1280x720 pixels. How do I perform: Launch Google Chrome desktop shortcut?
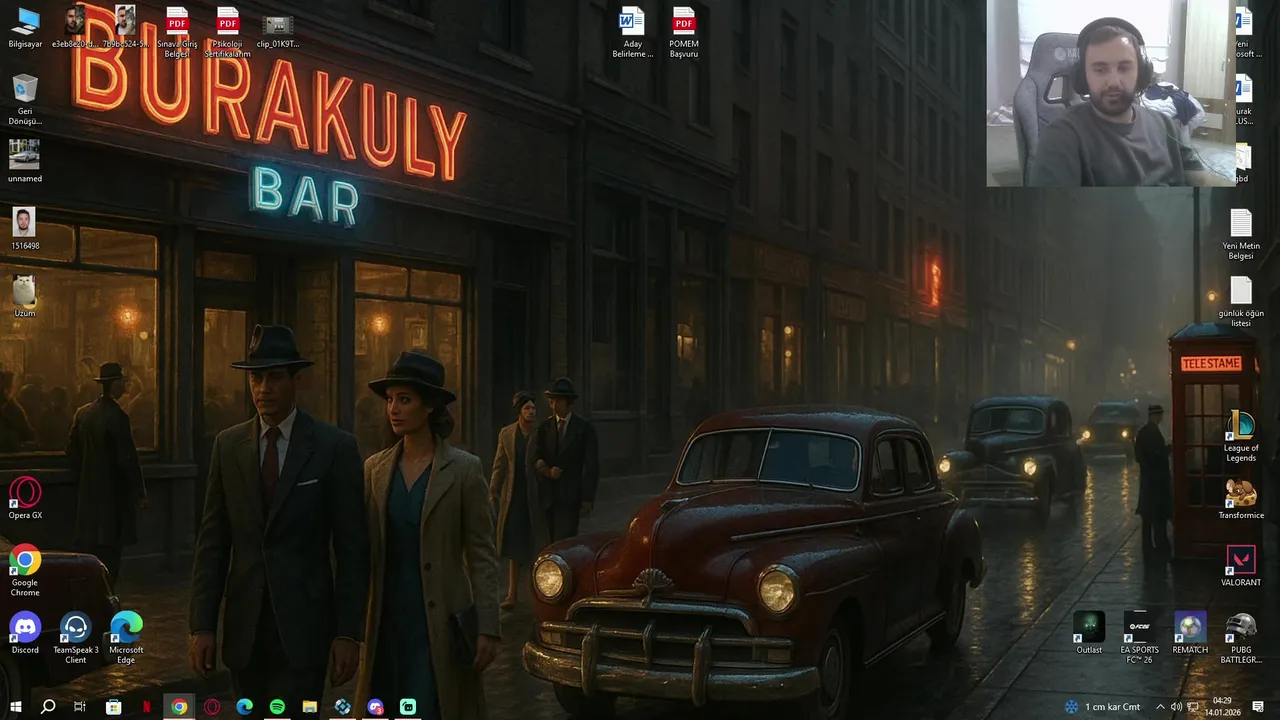point(25,570)
